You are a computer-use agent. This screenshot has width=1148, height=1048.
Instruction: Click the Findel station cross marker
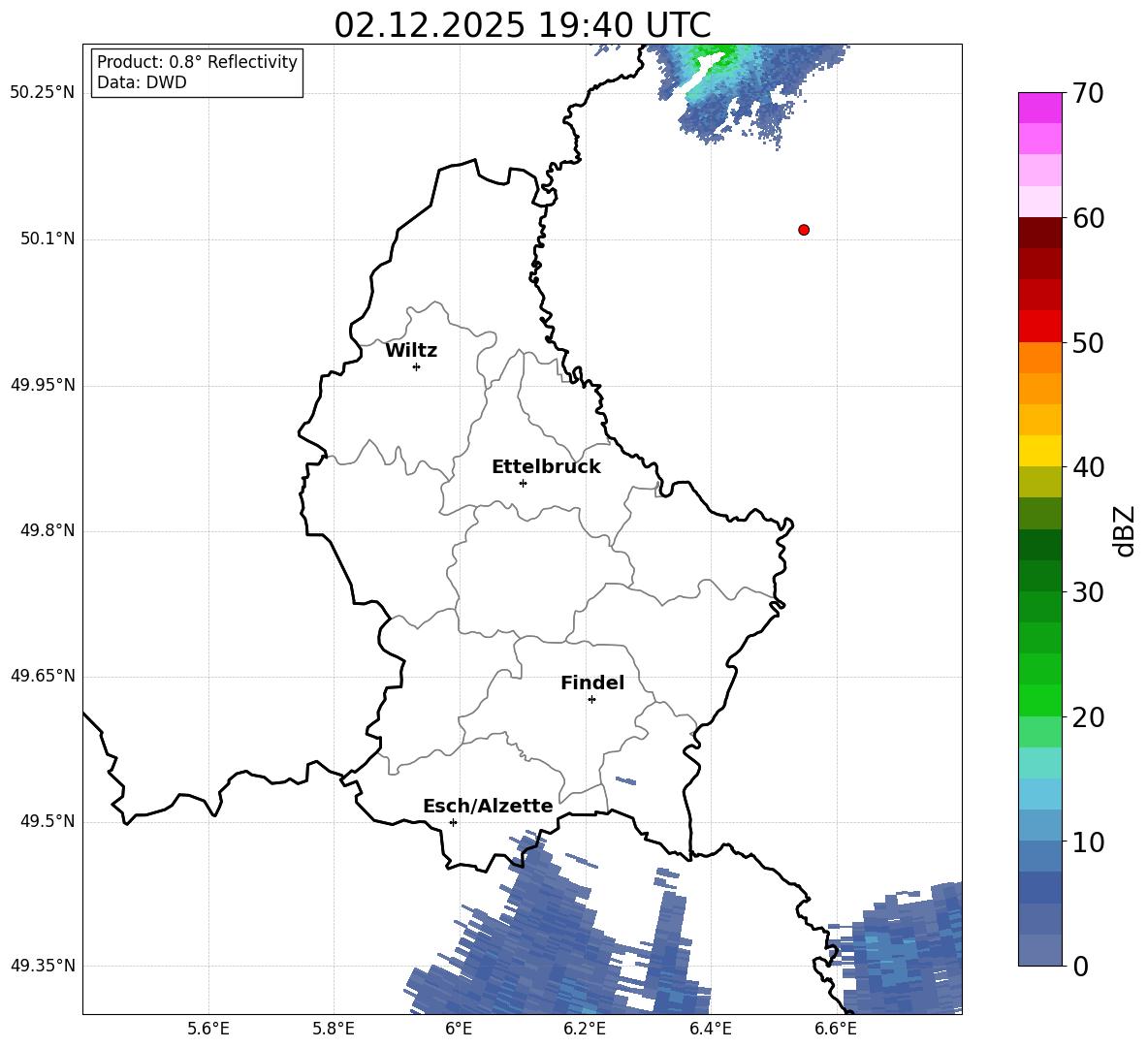[x=591, y=700]
